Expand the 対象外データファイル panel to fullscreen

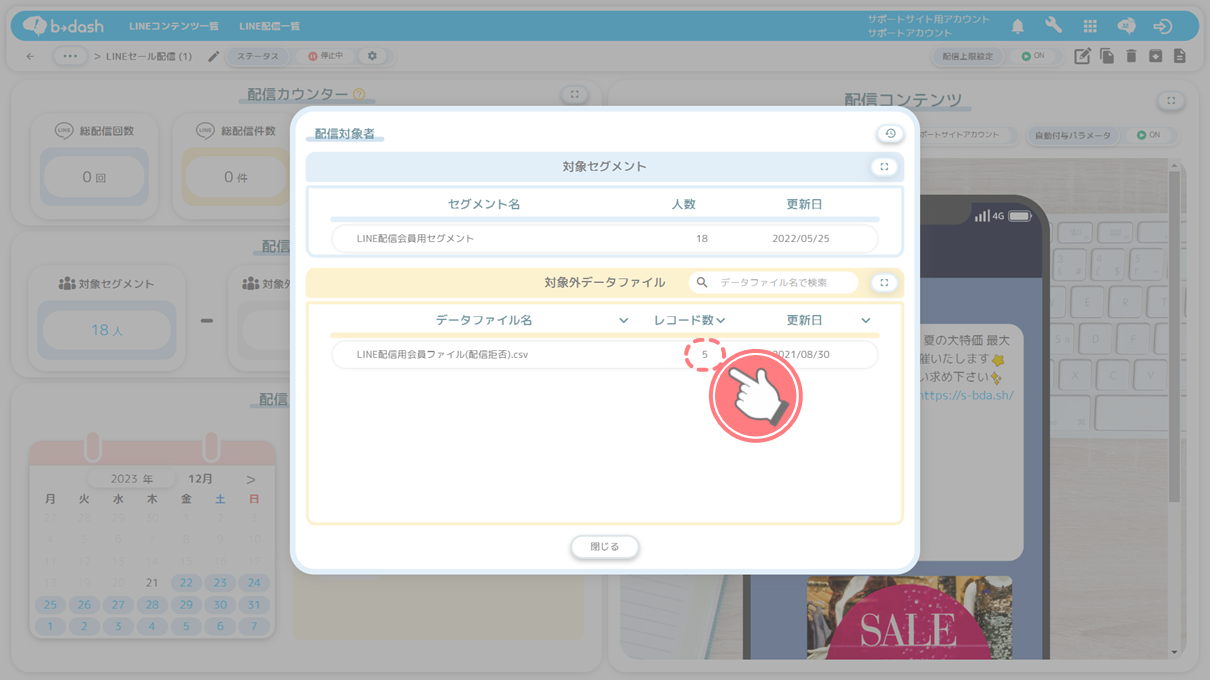[x=883, y=283]
